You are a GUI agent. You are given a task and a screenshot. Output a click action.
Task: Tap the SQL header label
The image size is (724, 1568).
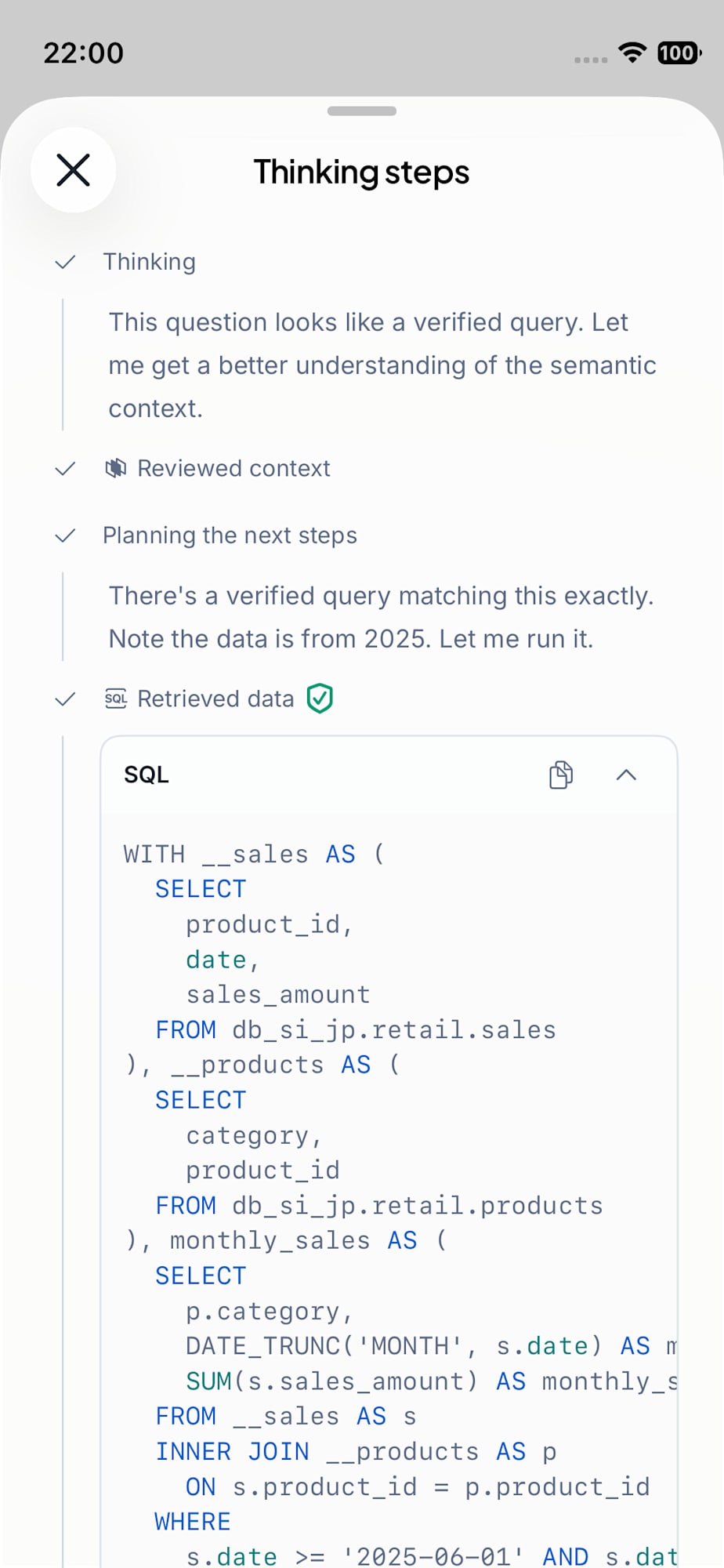[x=147, y=775]
